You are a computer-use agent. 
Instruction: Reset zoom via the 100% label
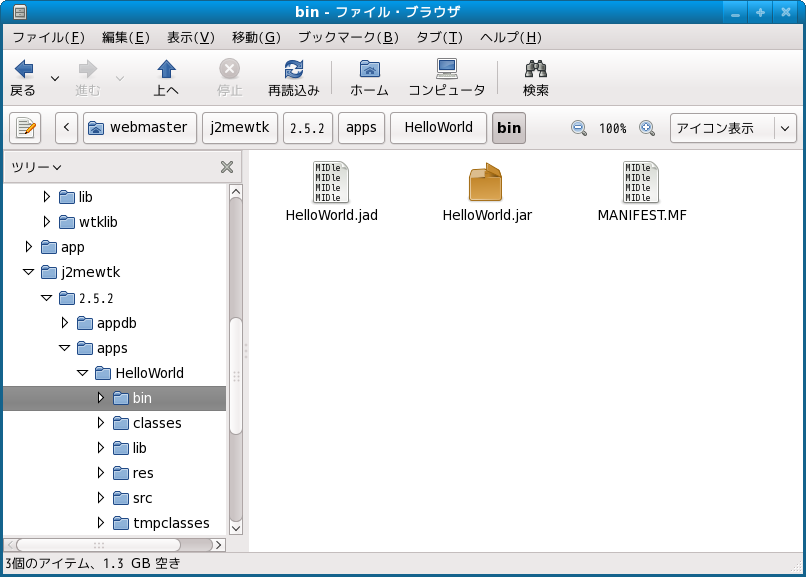[613, 128]
